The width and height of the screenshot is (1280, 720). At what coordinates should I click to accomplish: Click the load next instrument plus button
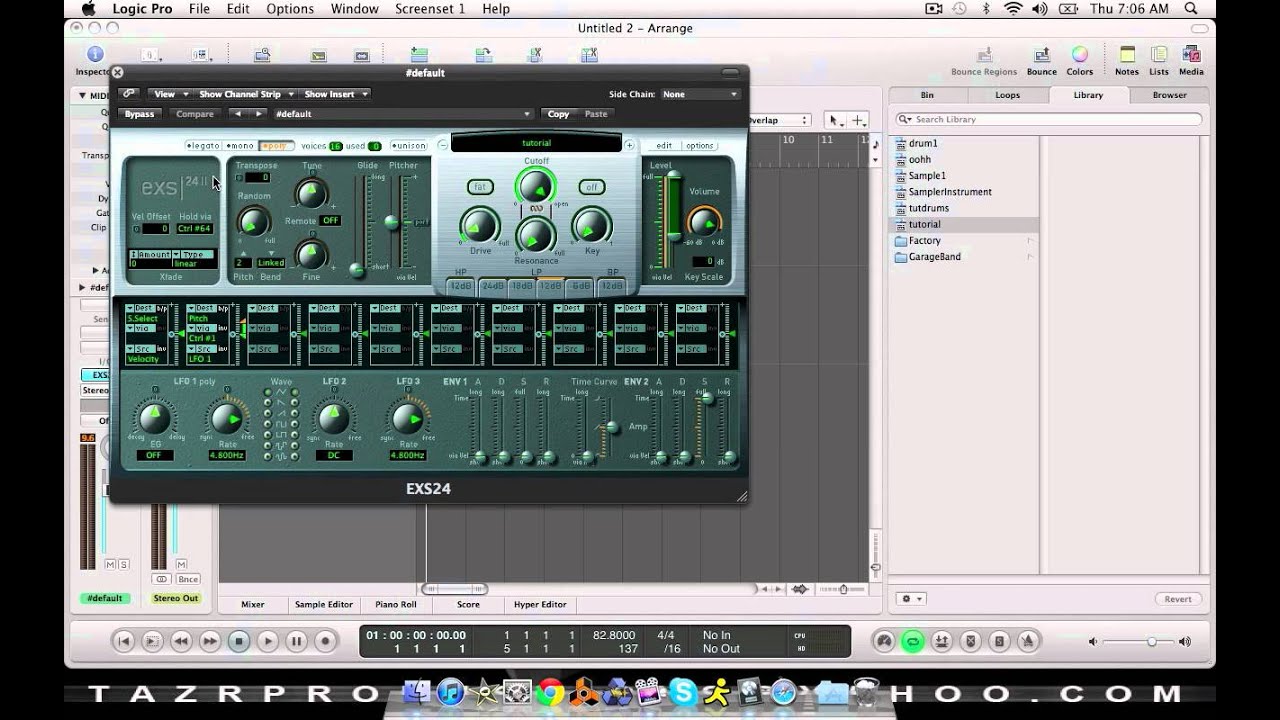pos(629,145)
